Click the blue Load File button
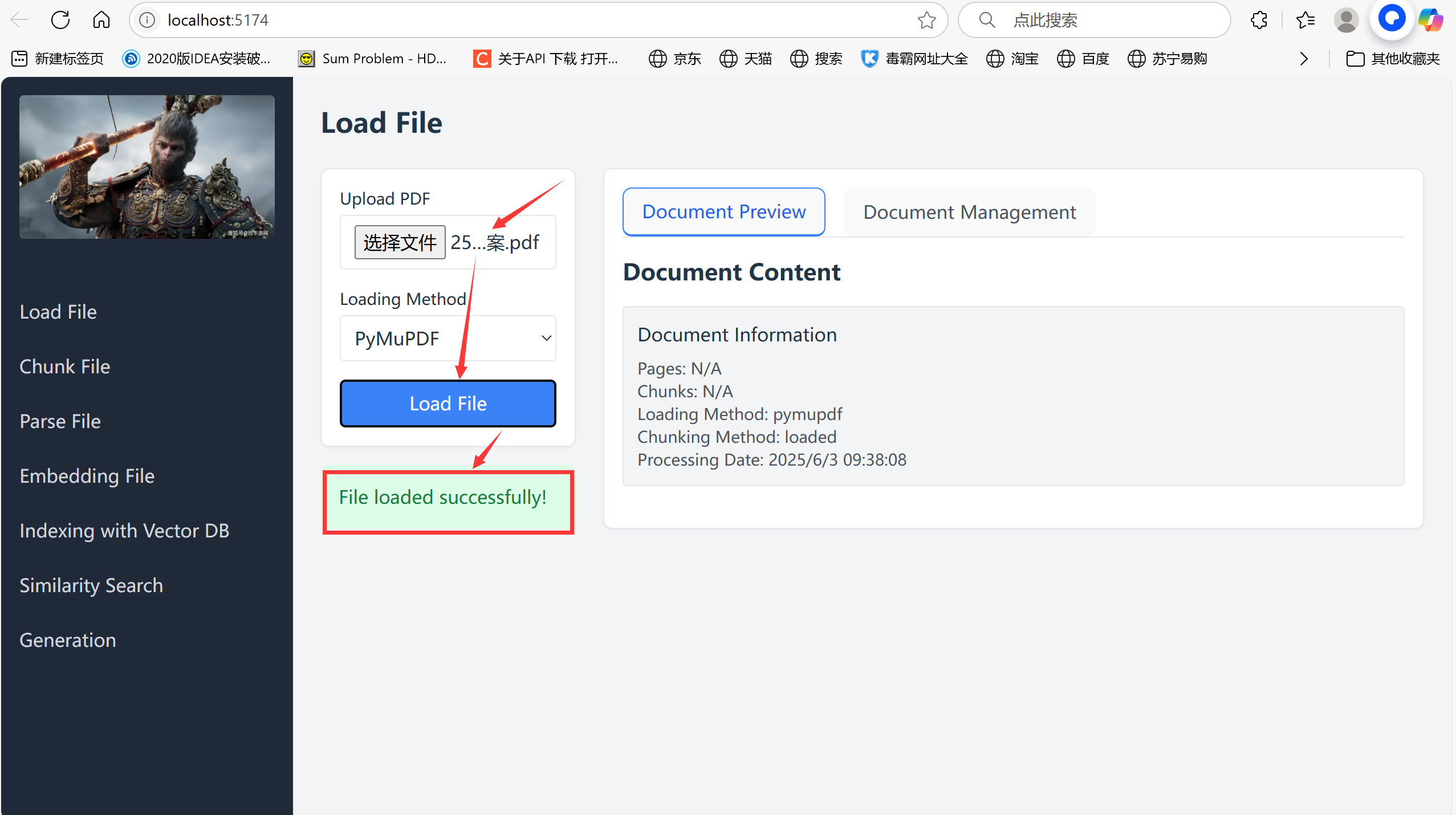 coord(448,404)
